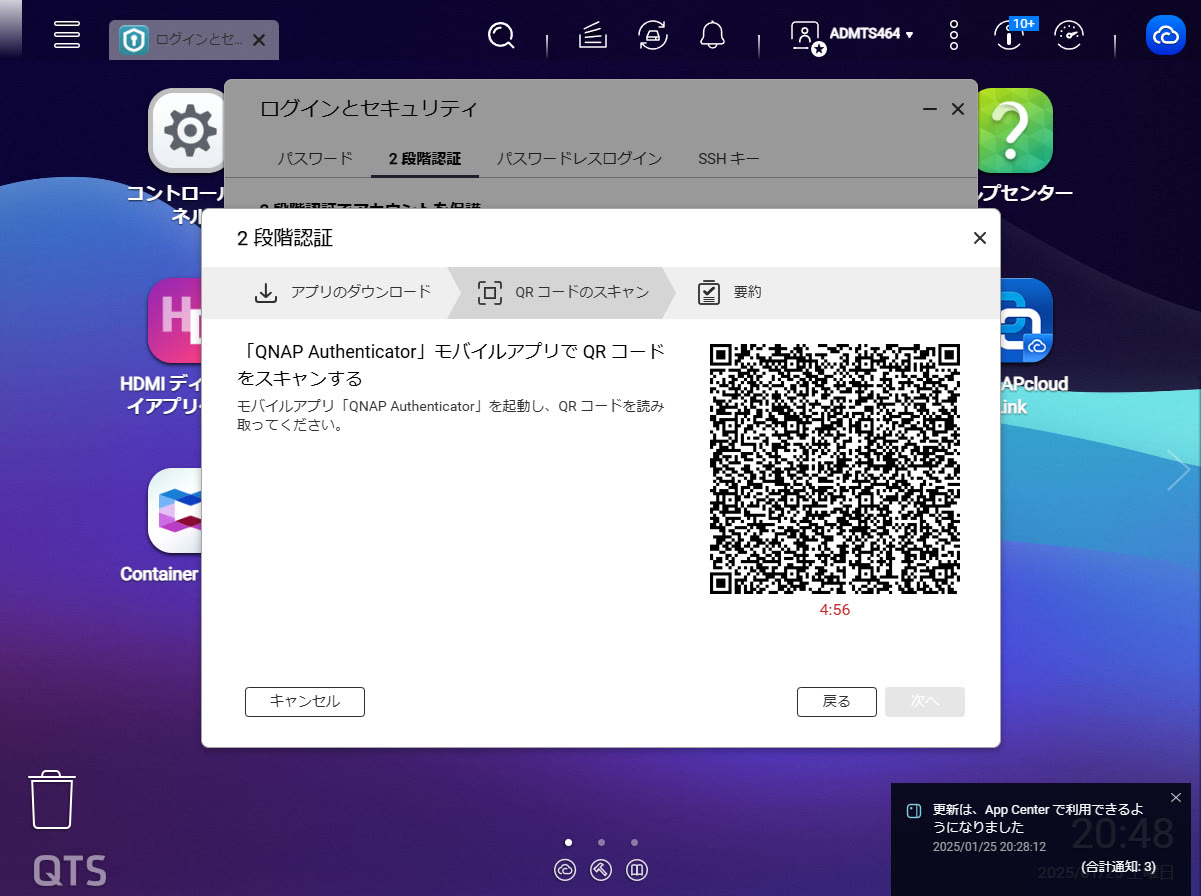
Task: Click the 合計通知: 3 text
Action: coord(1118,867)
